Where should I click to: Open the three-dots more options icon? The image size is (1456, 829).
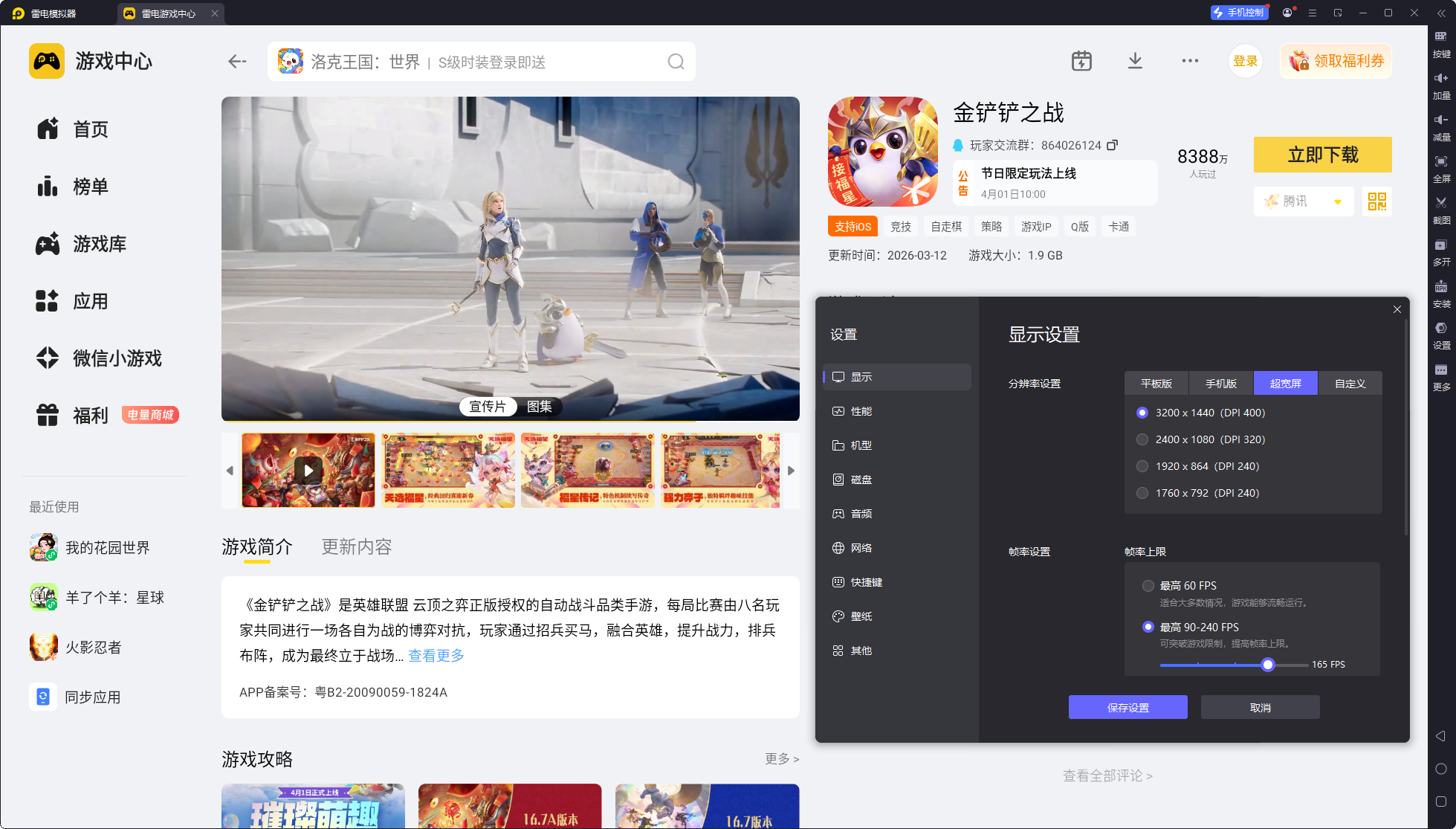(x=1189, y=61)
